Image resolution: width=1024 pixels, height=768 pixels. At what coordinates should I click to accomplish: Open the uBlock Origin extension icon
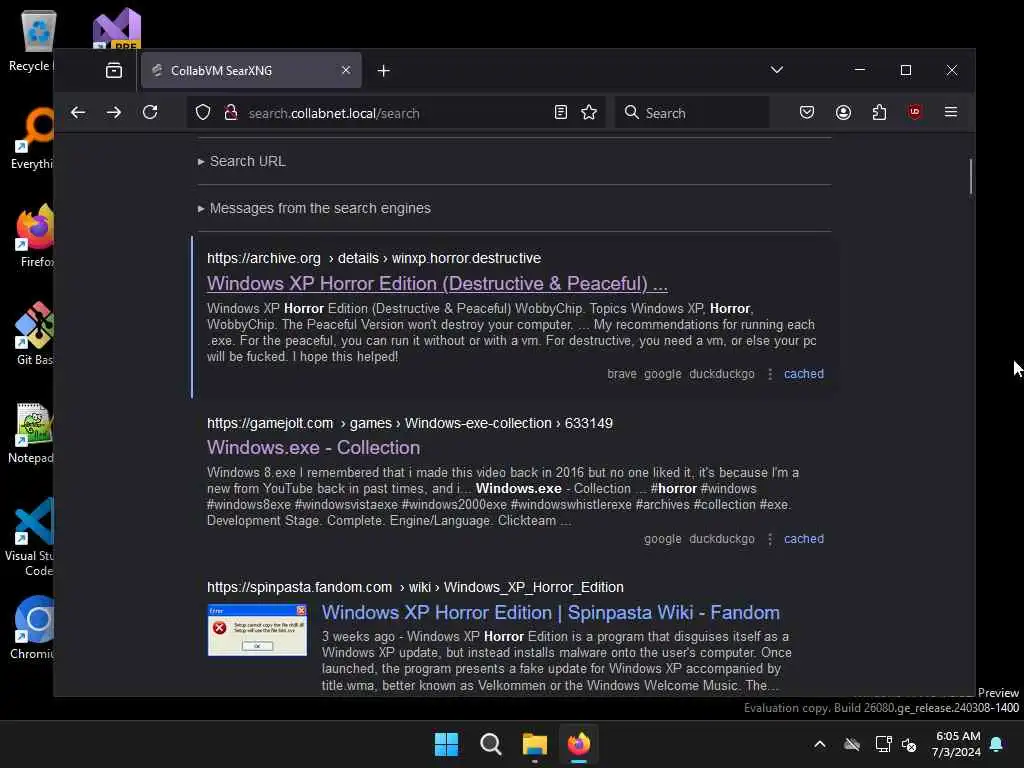pyautogui.click(x=915, y=112)
